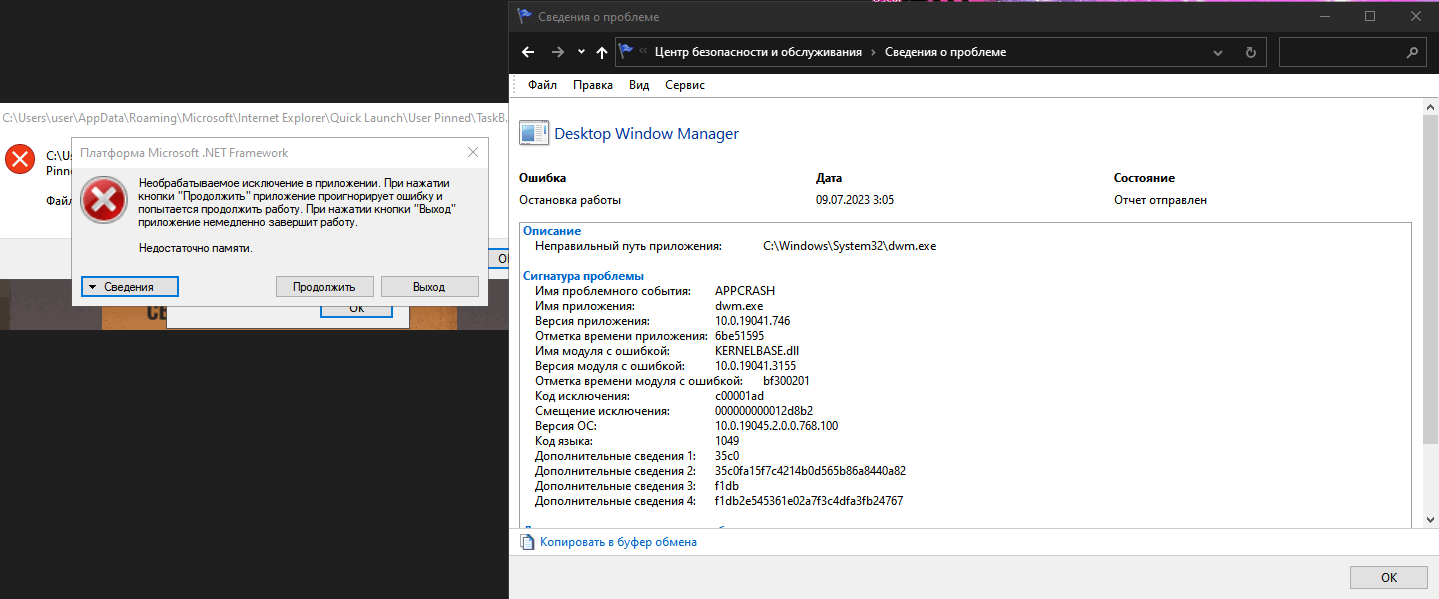Expand the address bar history dropdown
The width and height of the screenshot is (1439, 599).
(1218, 52)
